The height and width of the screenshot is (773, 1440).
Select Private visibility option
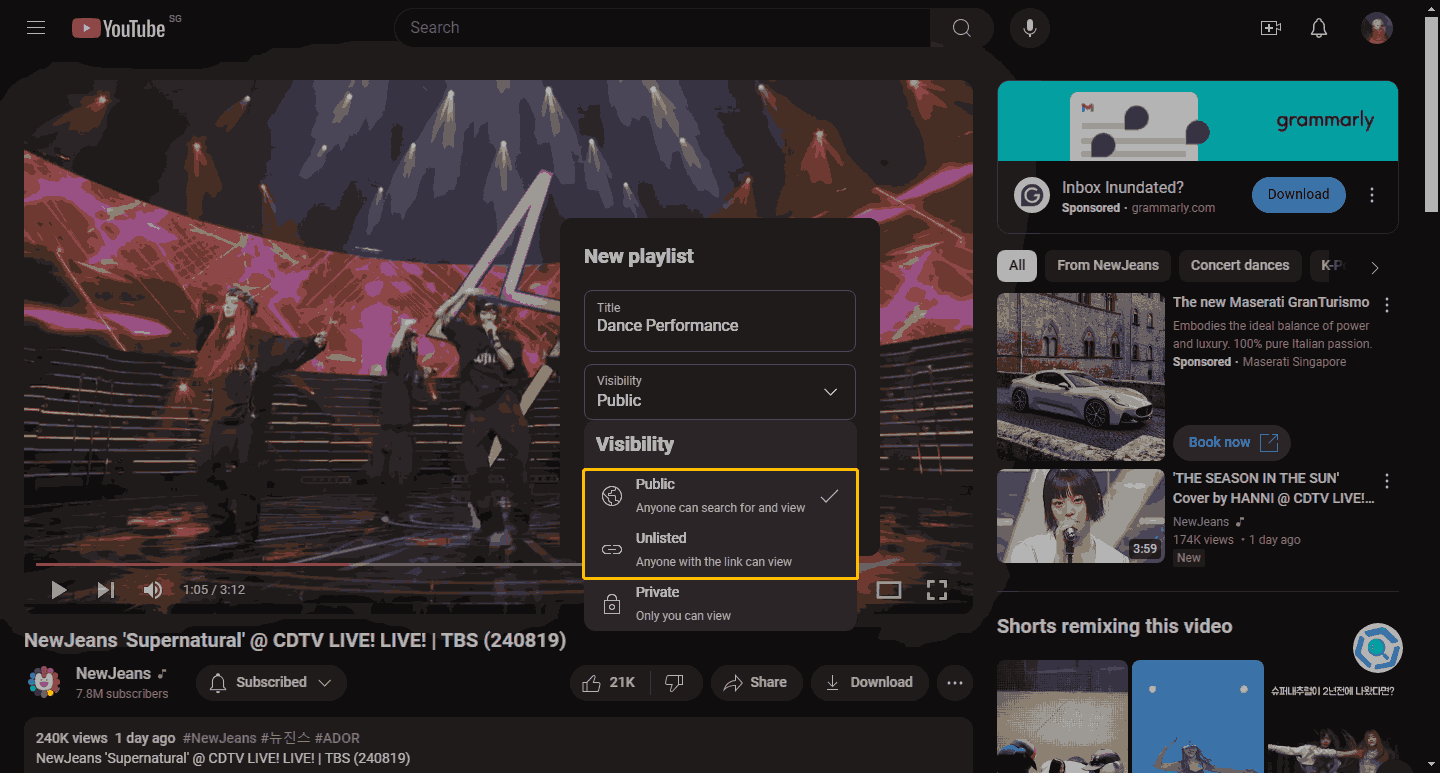720,604
